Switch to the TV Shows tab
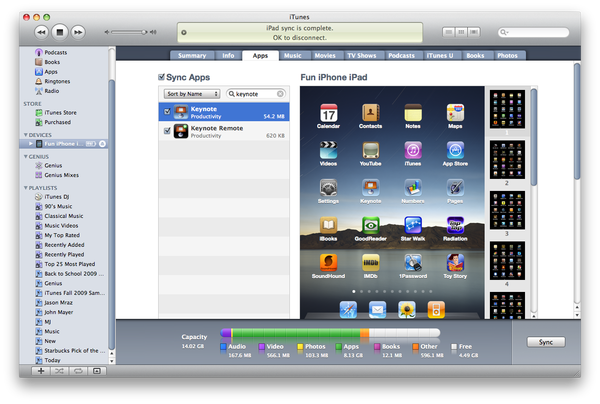Screen dimensions: 600x404 [x=362, y=55]
